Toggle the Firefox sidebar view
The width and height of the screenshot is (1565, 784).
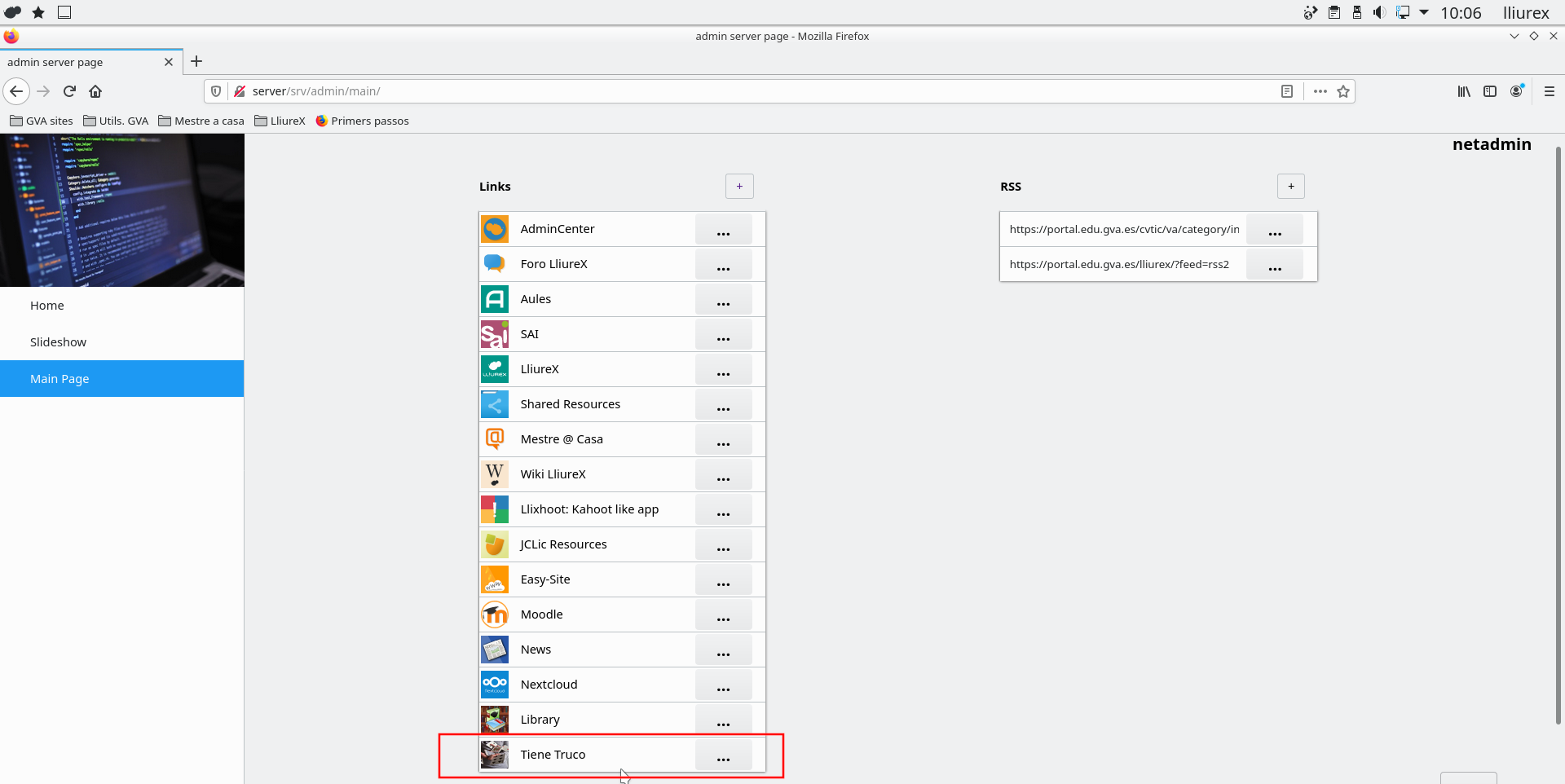point(1489,91)
